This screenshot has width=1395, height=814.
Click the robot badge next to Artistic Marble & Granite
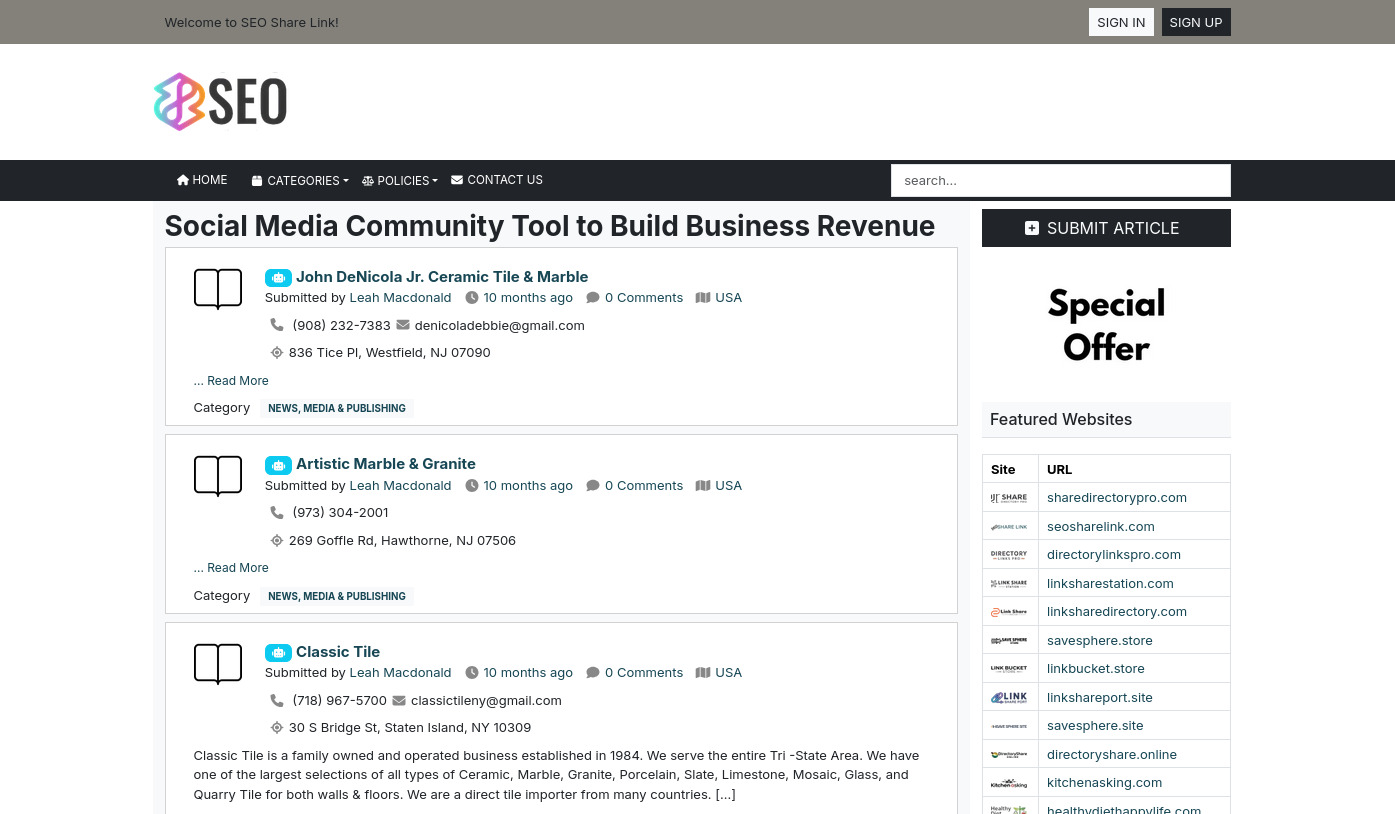(278, 465)
